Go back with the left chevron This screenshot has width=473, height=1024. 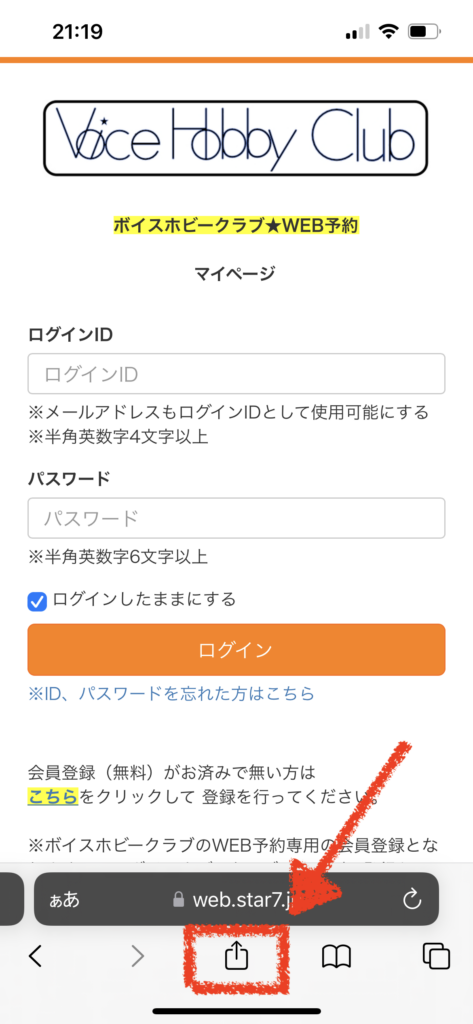tap(36, 956)
